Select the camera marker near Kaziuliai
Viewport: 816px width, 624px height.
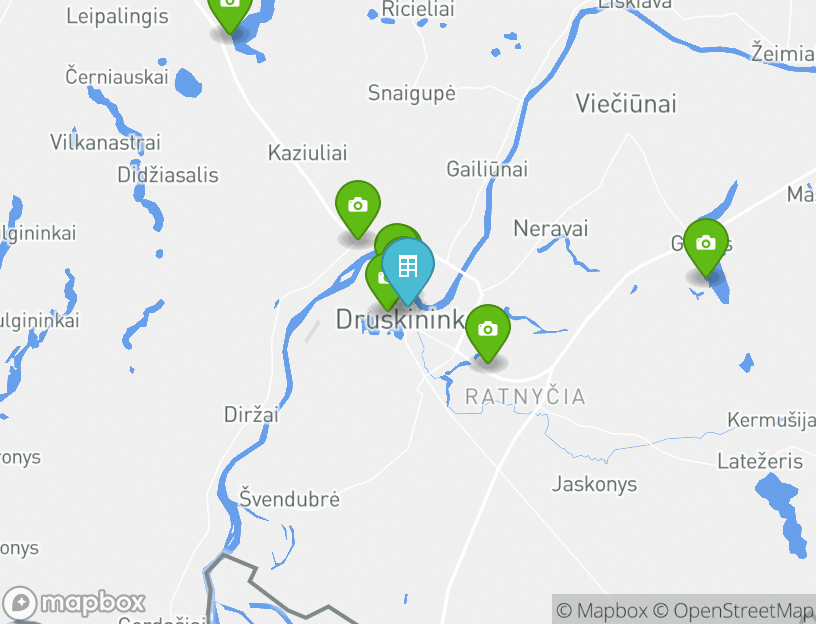[x=358, y=209]
